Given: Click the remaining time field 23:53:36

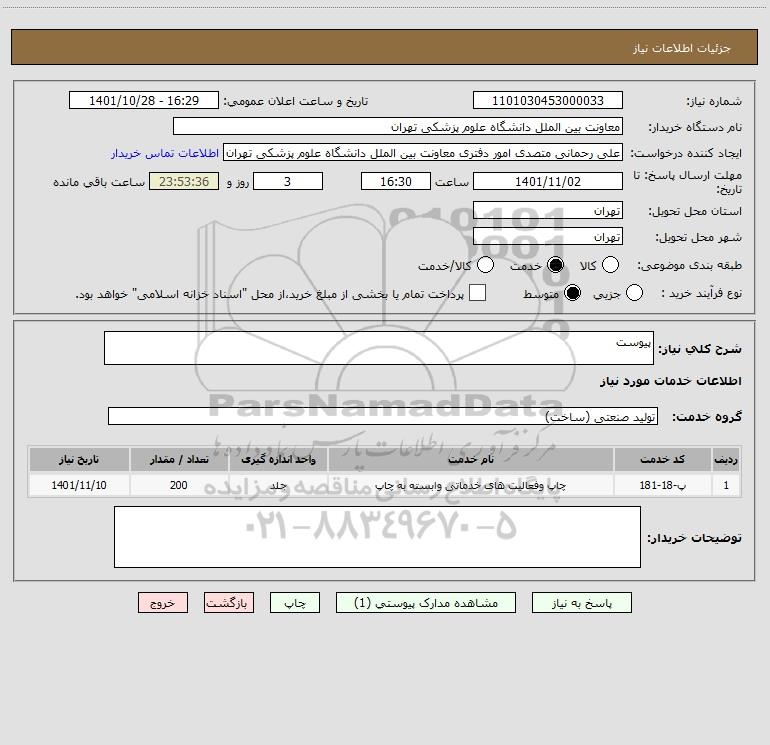Looking at the screenshot, I should point(184,181).
